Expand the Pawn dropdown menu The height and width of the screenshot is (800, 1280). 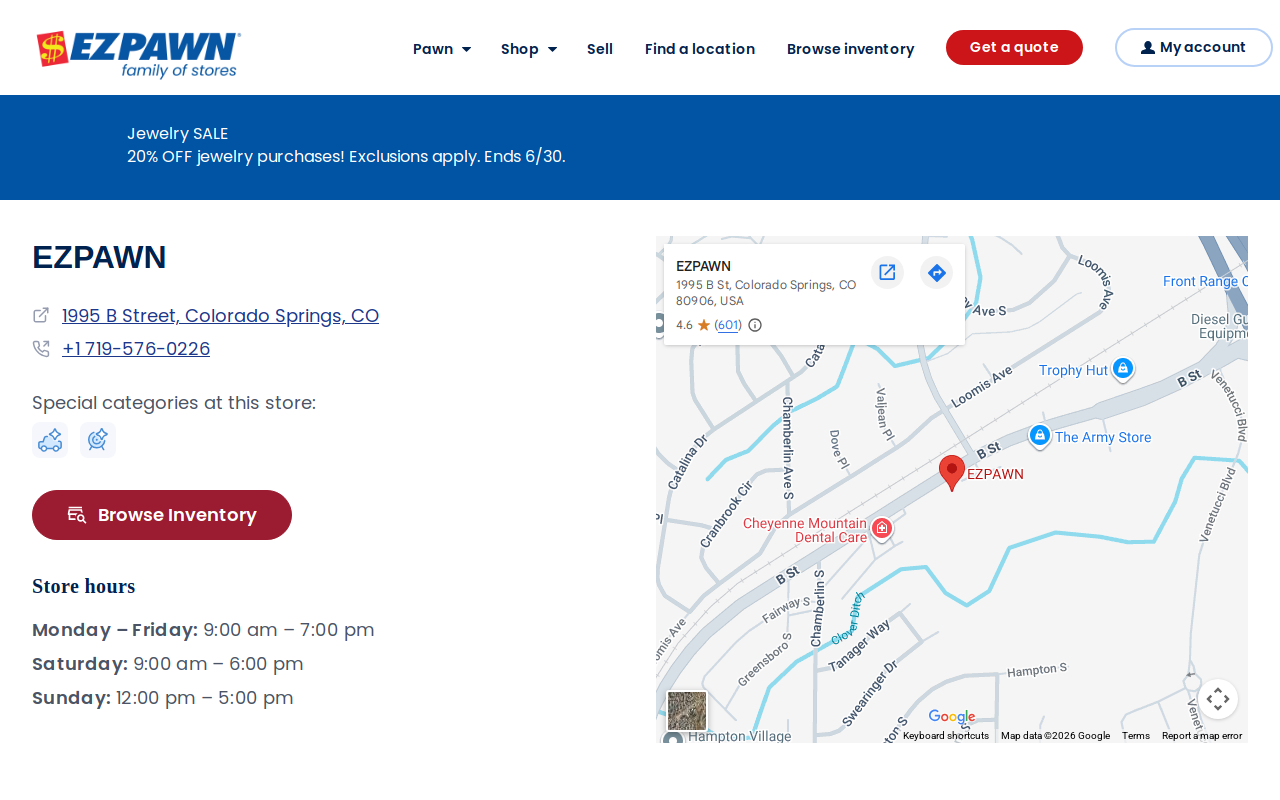point(442,49)
